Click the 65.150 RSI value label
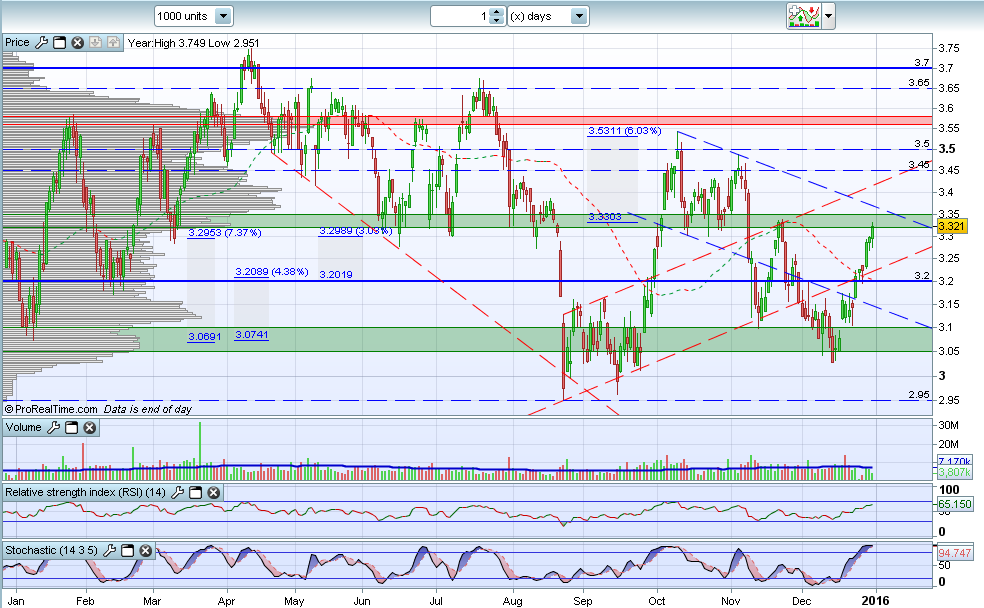 pyautogui.click(x=955, y=504)
